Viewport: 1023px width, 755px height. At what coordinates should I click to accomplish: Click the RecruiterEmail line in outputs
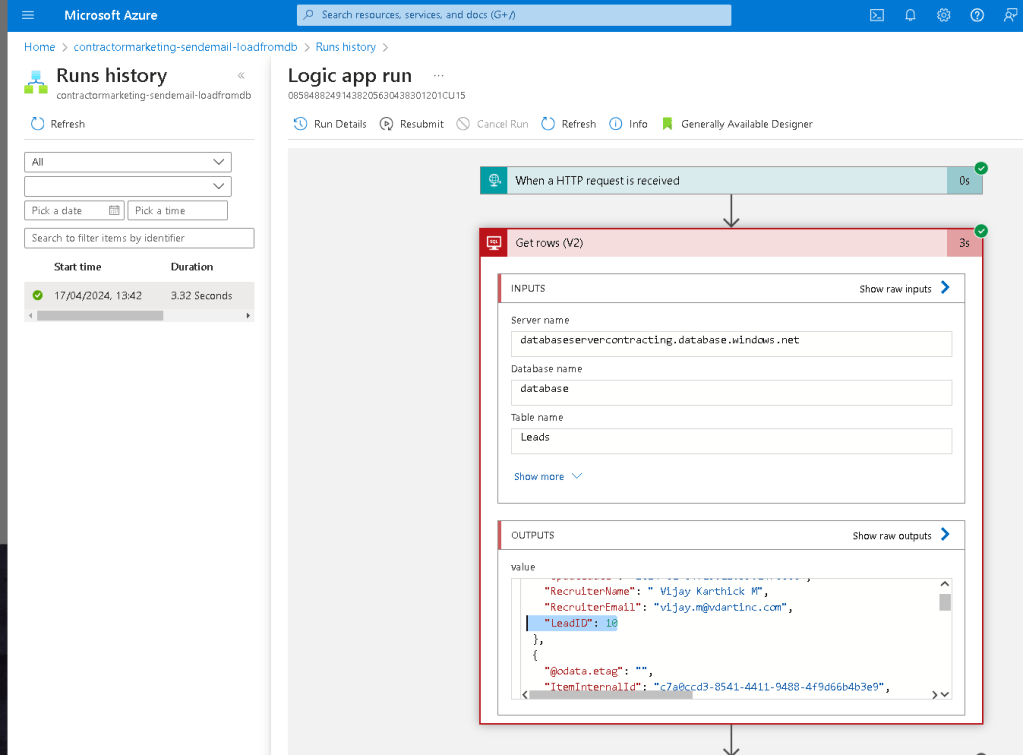point(668,608)
